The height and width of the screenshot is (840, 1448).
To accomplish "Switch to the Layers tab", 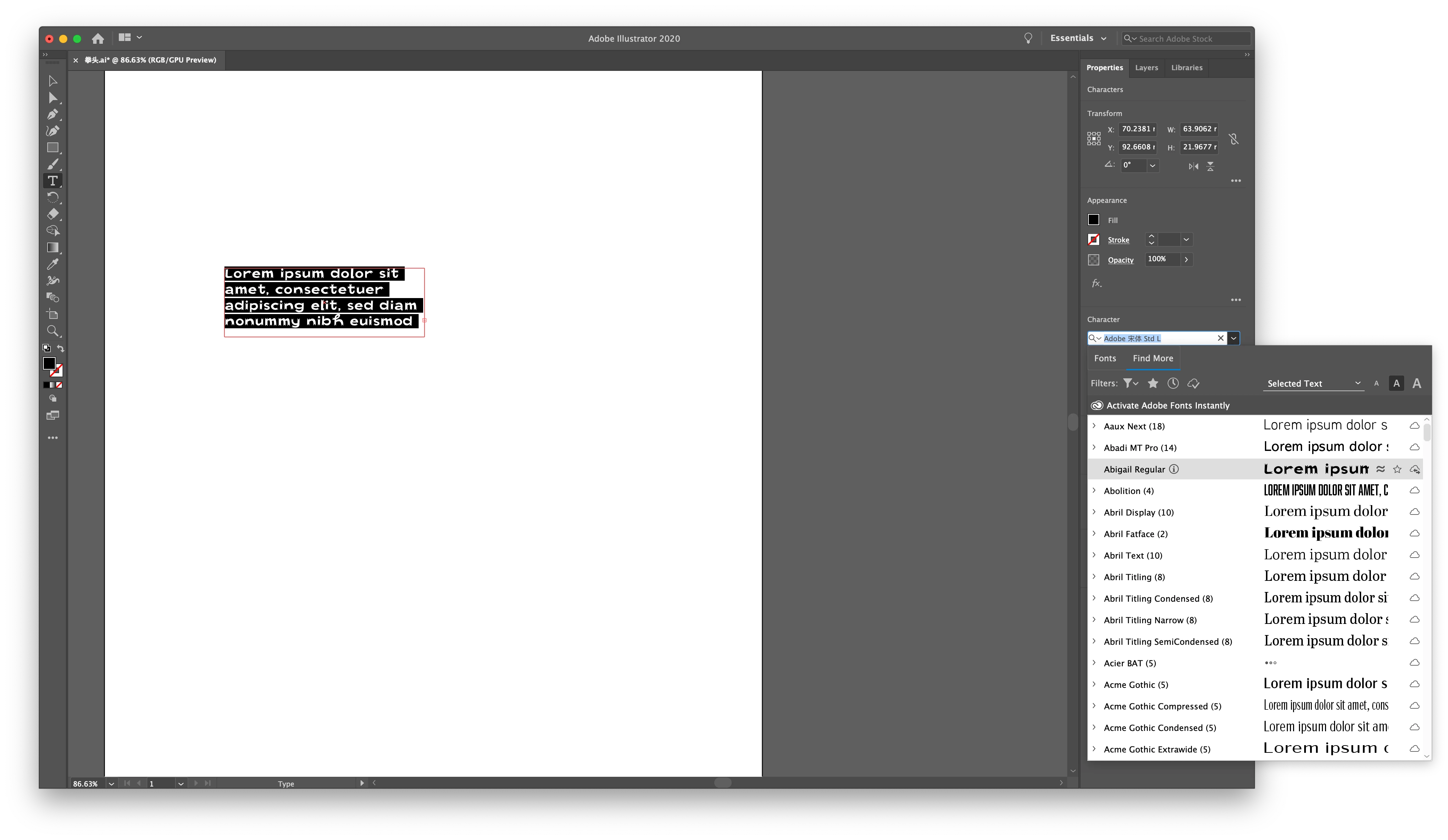I will (1146, 68).
